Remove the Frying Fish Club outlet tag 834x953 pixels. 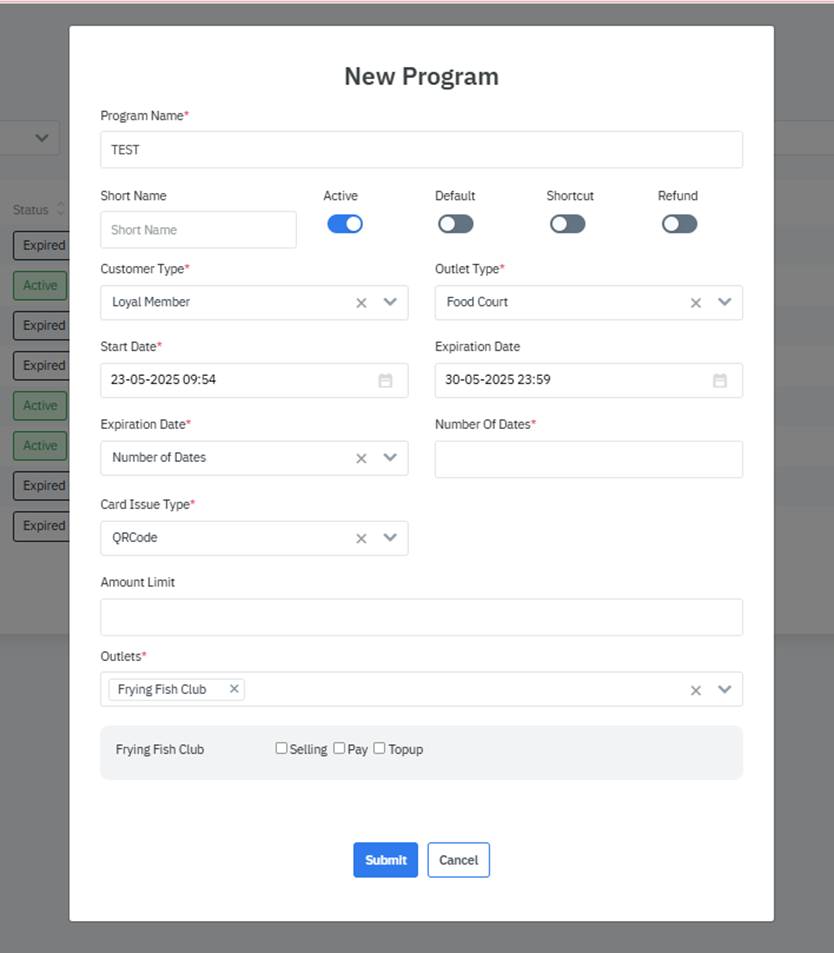[234, 689]
